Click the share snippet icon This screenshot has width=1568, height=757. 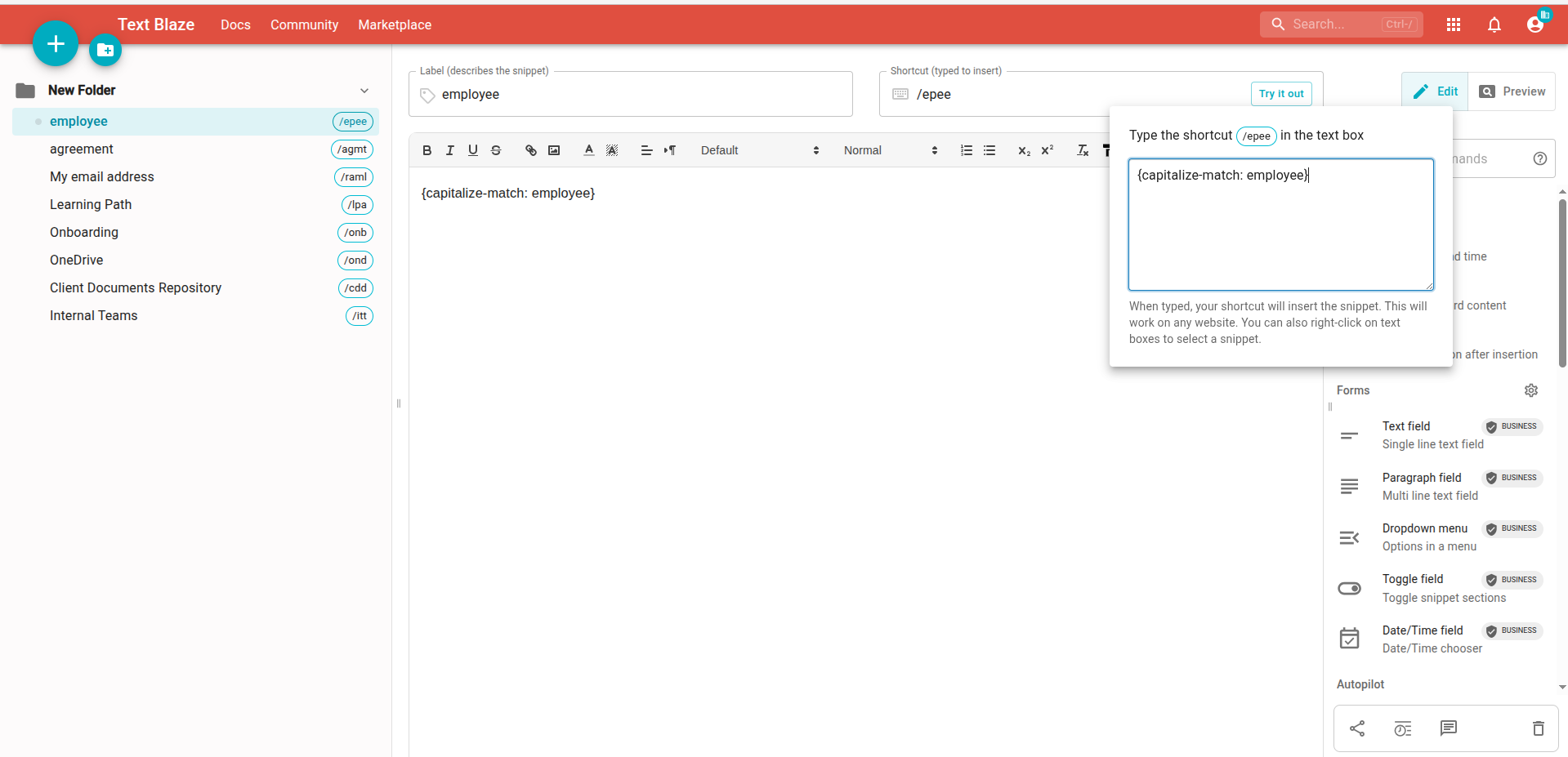coord(1357,728)
